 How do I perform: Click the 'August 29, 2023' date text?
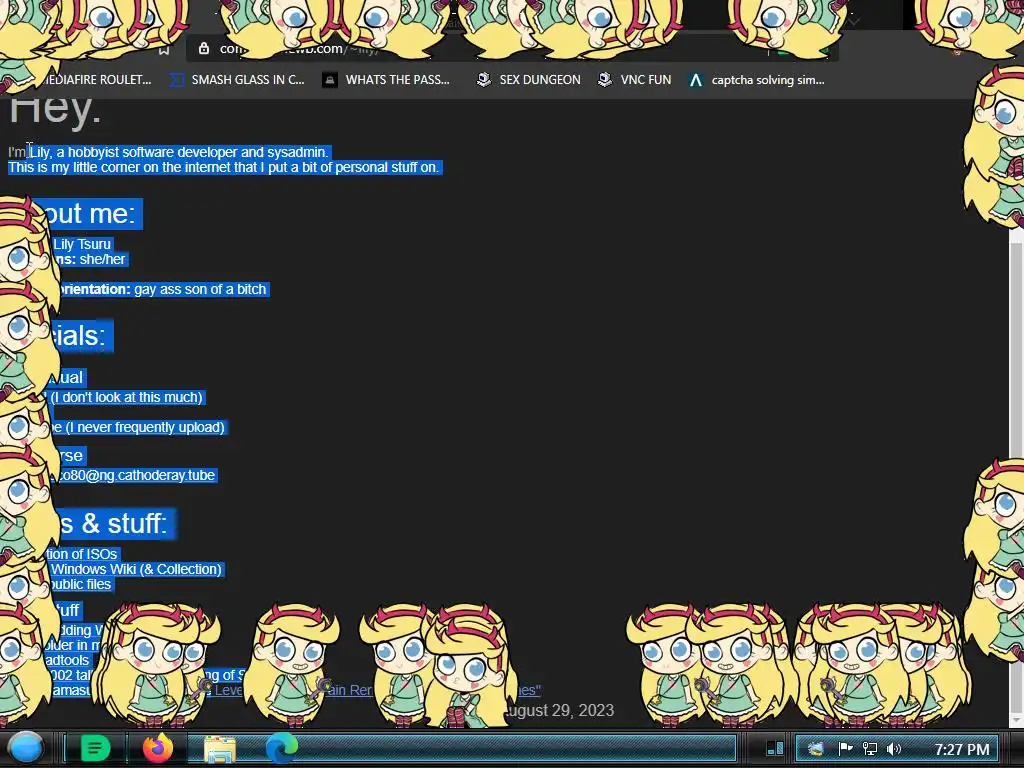tap(560, 711)
